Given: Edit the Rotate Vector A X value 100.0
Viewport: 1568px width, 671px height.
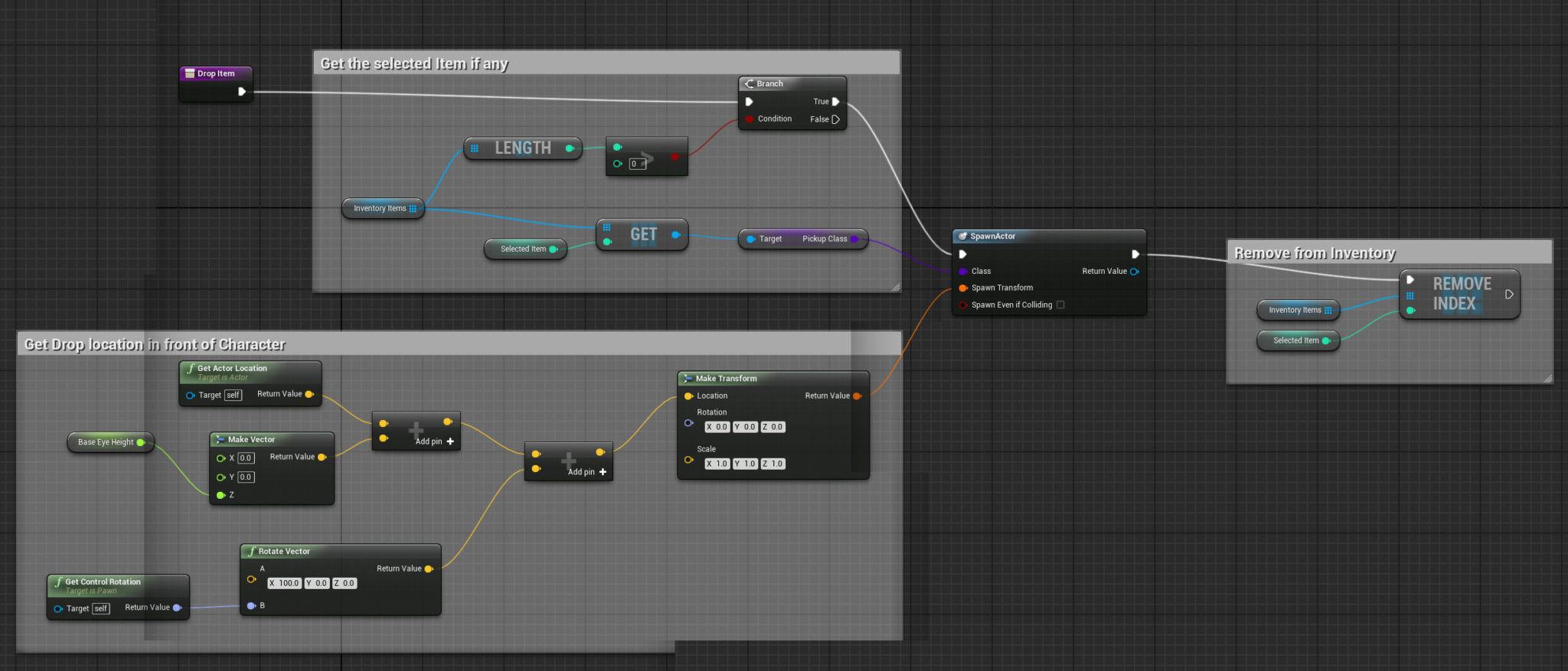Looking at the screenshot, I should tap(284, 583).
